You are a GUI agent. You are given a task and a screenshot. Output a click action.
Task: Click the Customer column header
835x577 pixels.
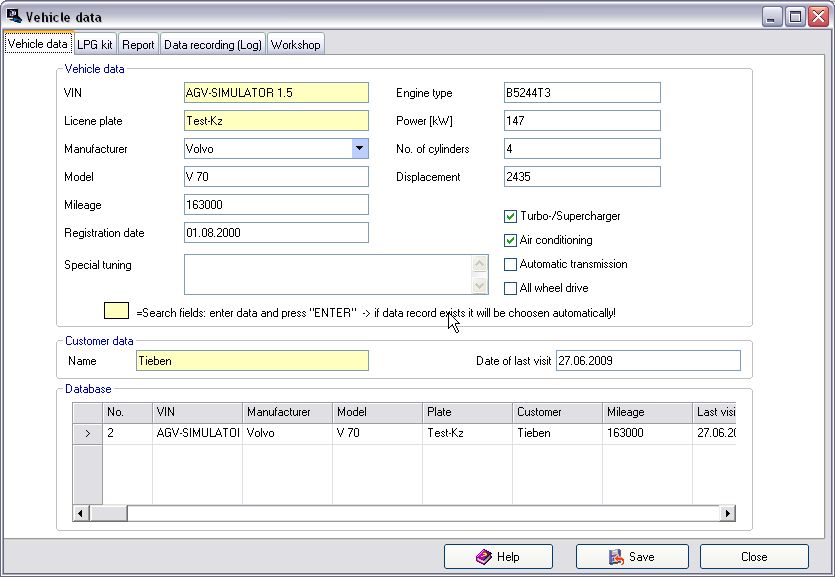click(558, 413)
